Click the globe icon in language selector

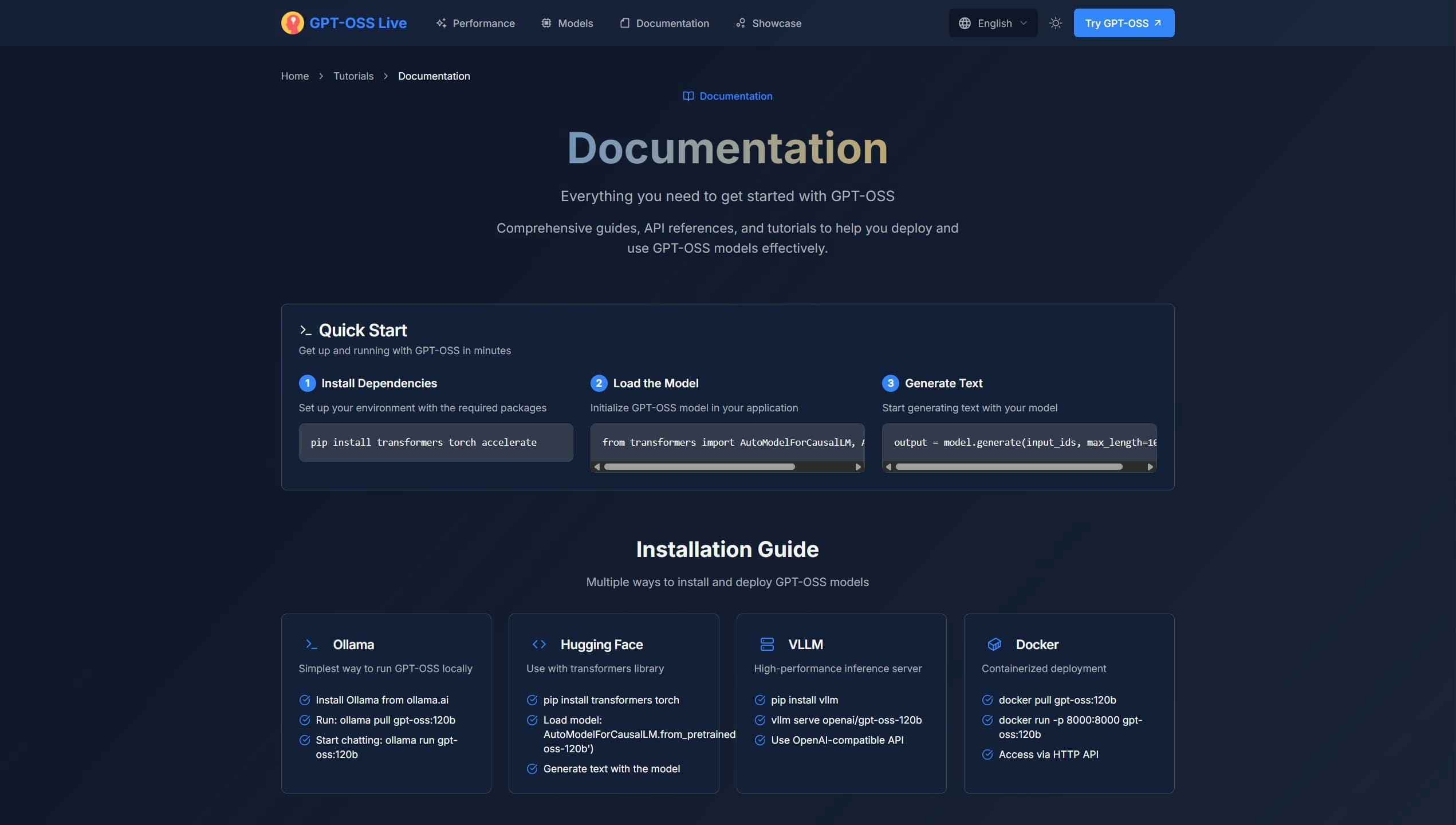point(965,23)
